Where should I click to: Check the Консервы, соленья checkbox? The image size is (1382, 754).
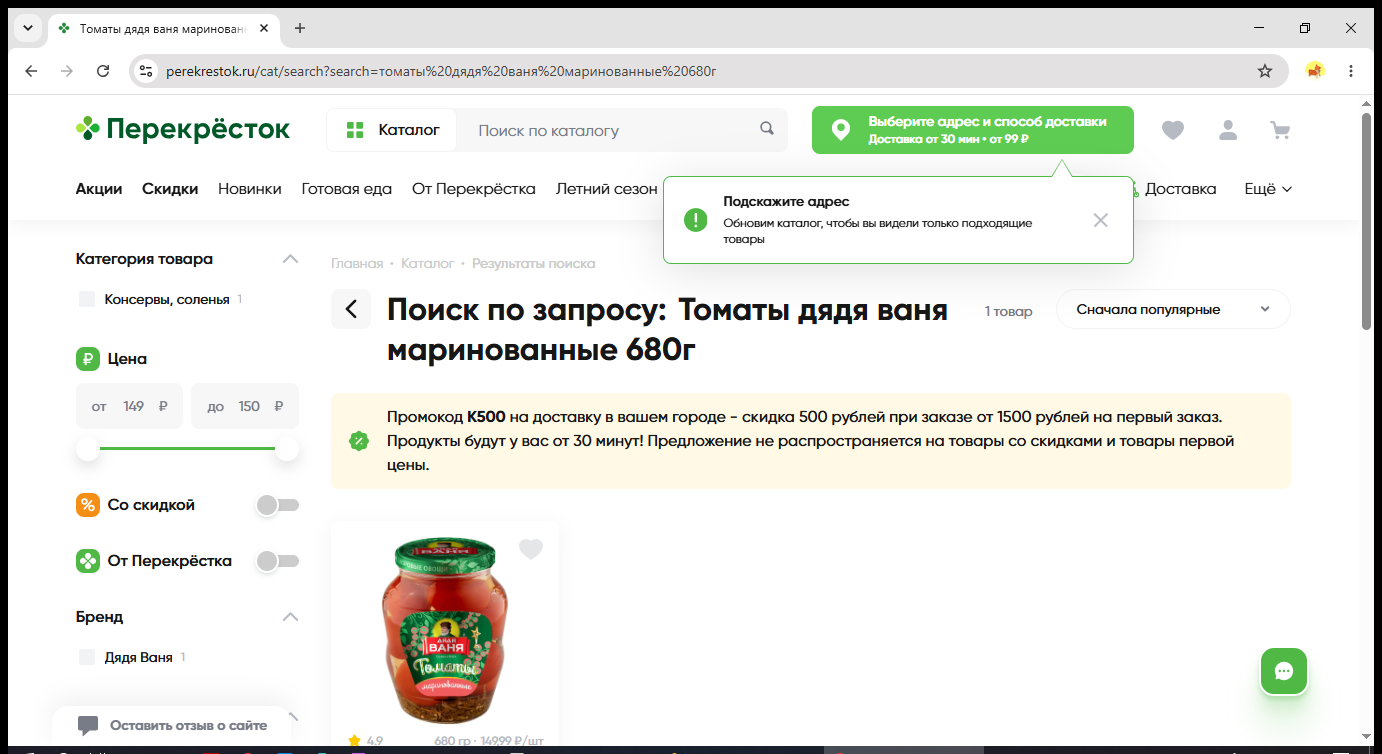[87, 299]
